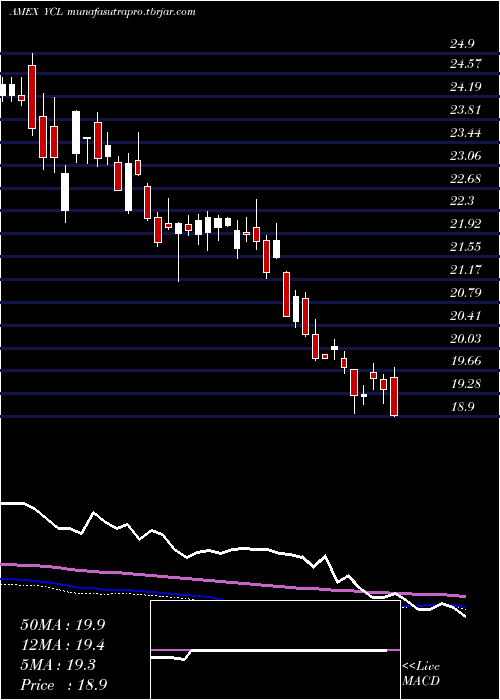Viewport: 500px width, 700px height.
Task: Click the 24.57 price axis label
Action: (466, 63)
